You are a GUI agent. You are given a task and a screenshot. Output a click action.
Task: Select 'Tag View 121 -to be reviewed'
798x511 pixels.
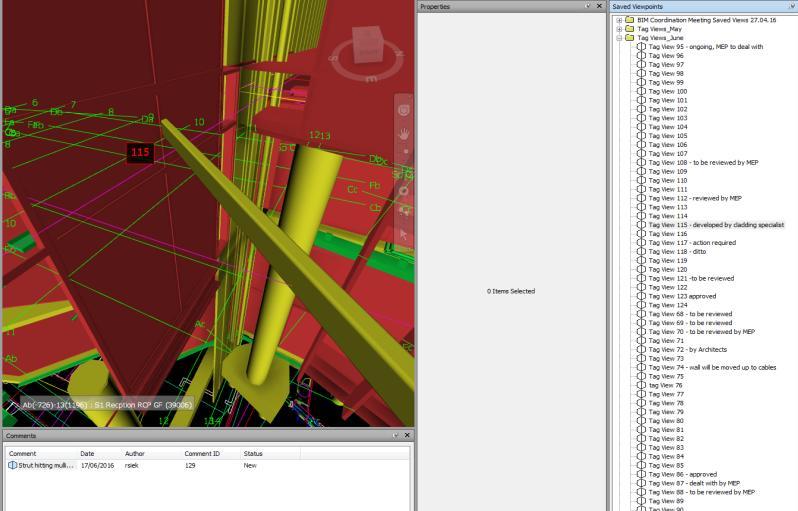coord(691,278)
